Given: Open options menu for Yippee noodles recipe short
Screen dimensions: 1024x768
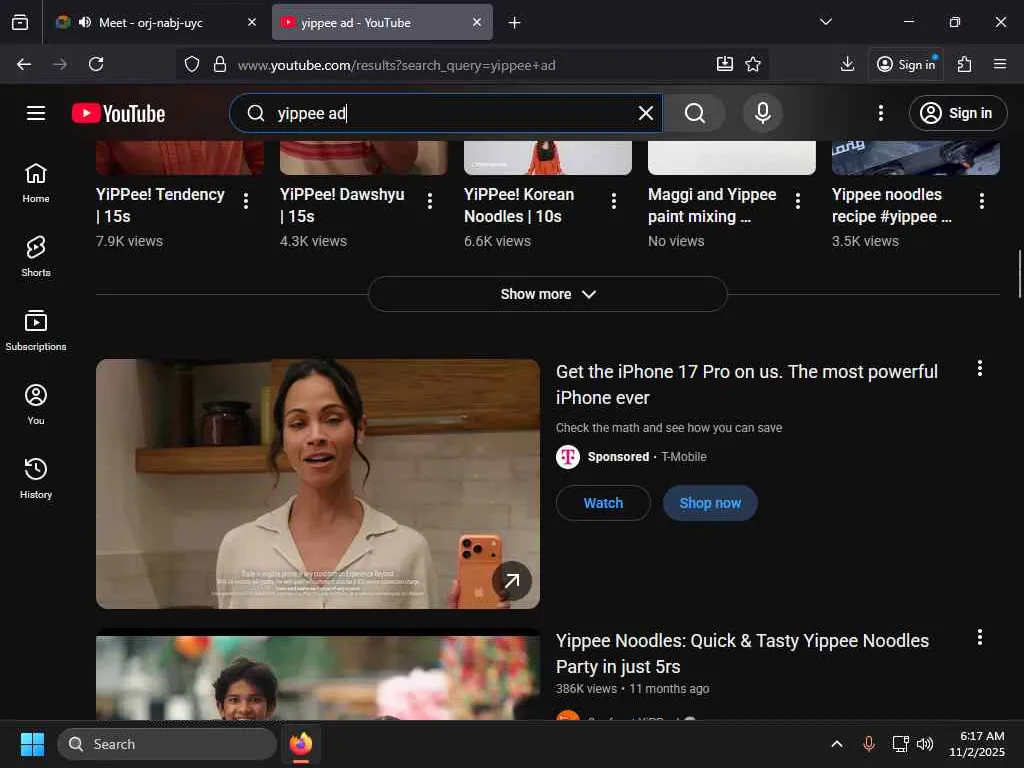Looking at the screenshot, I should [982, 200].
